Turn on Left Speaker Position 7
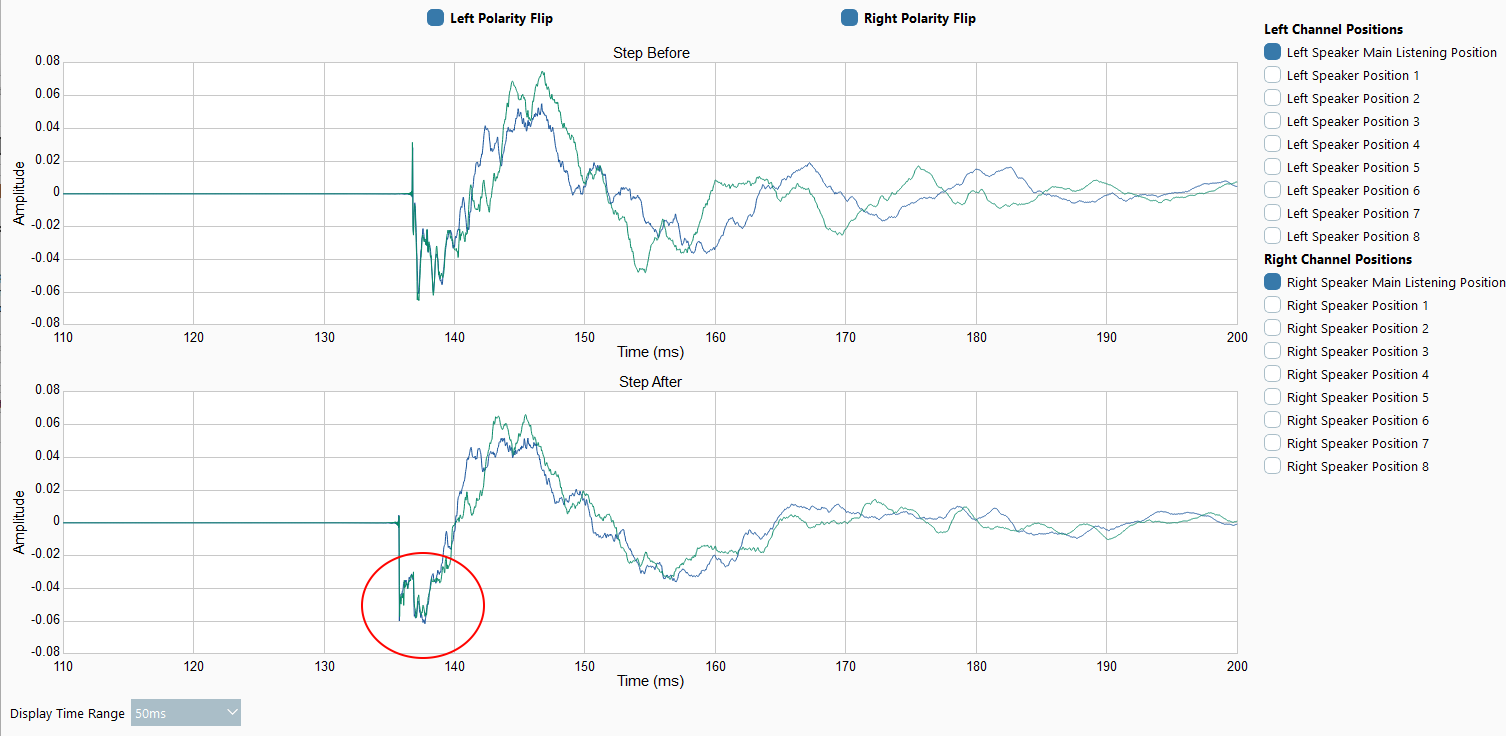This screenshot has height=736, width=1506. tap(1273, 213)
